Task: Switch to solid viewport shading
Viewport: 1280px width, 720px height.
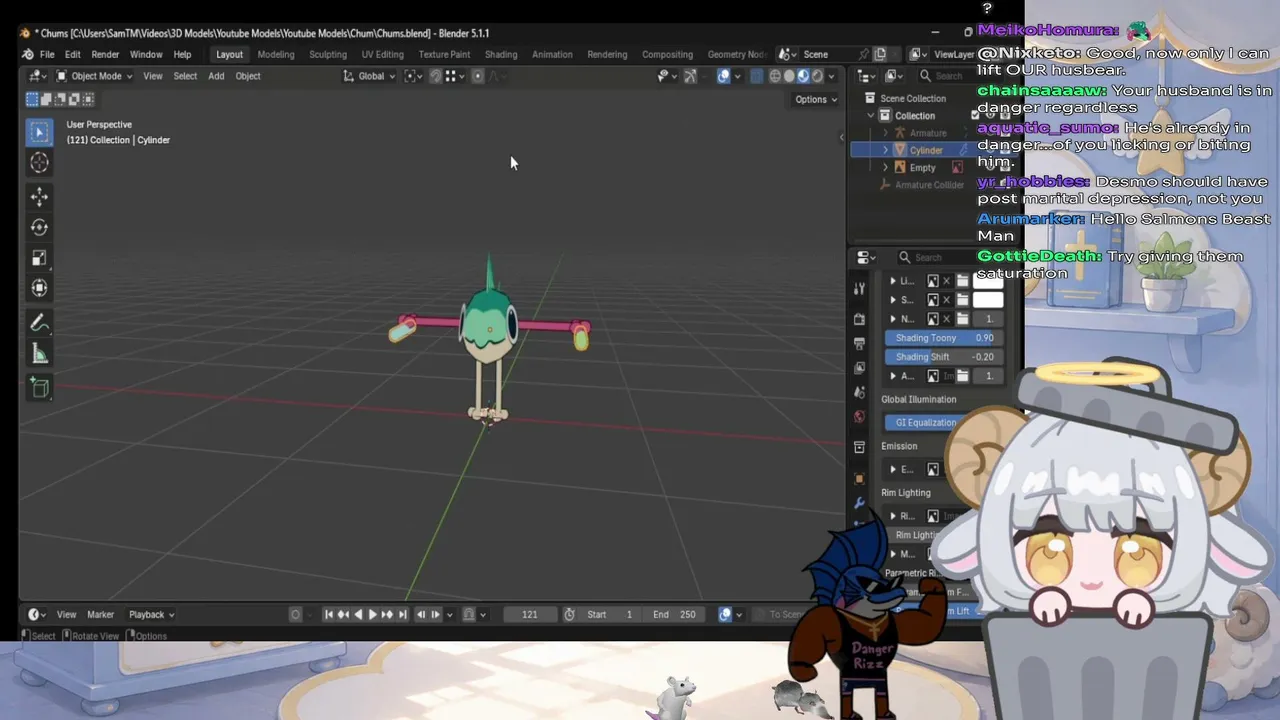Action: 789,76
